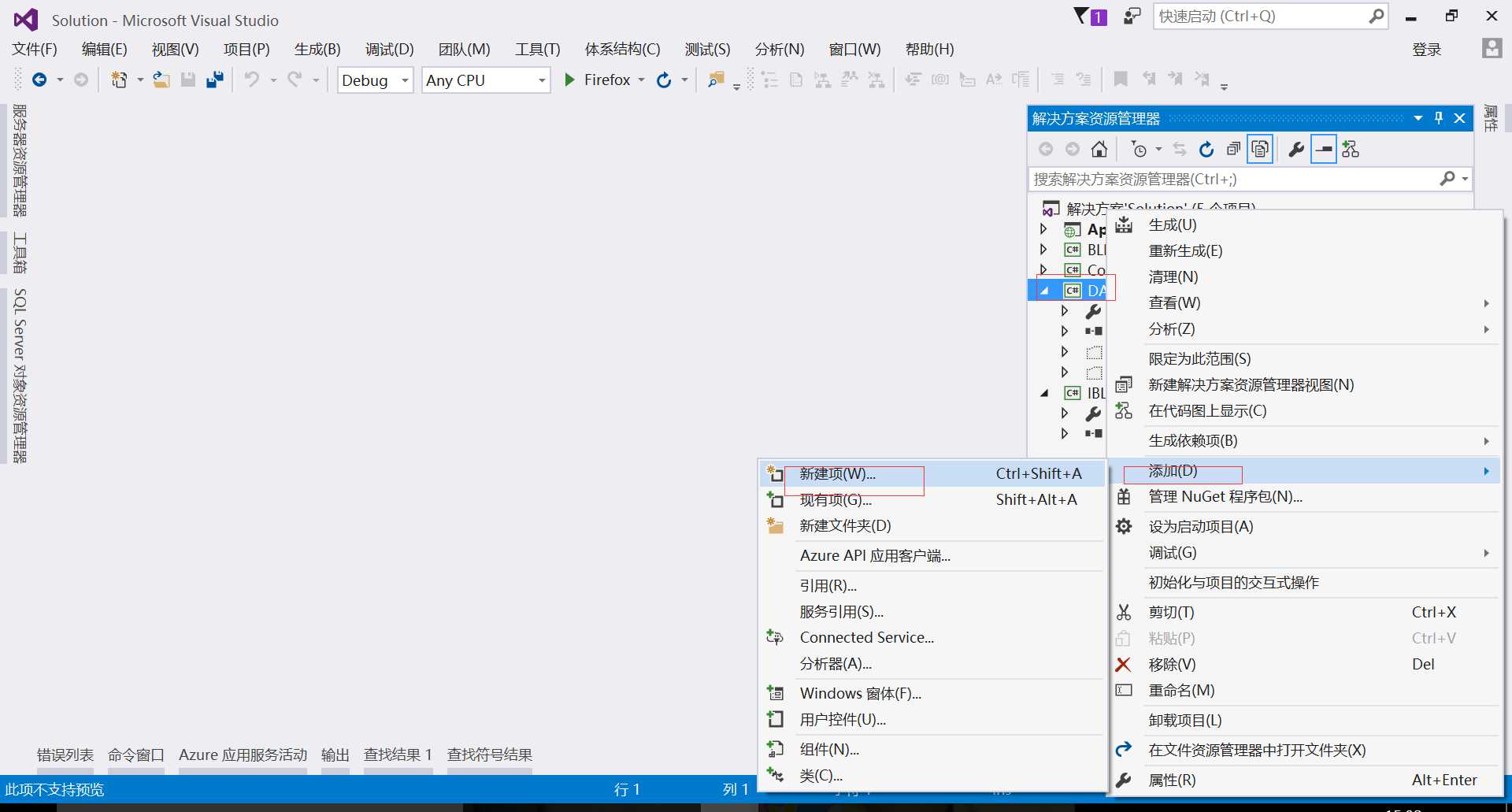Refresh Solution Explorer with the refresh icon
The image size is (1512, 812).
(x=1206, y=149)
